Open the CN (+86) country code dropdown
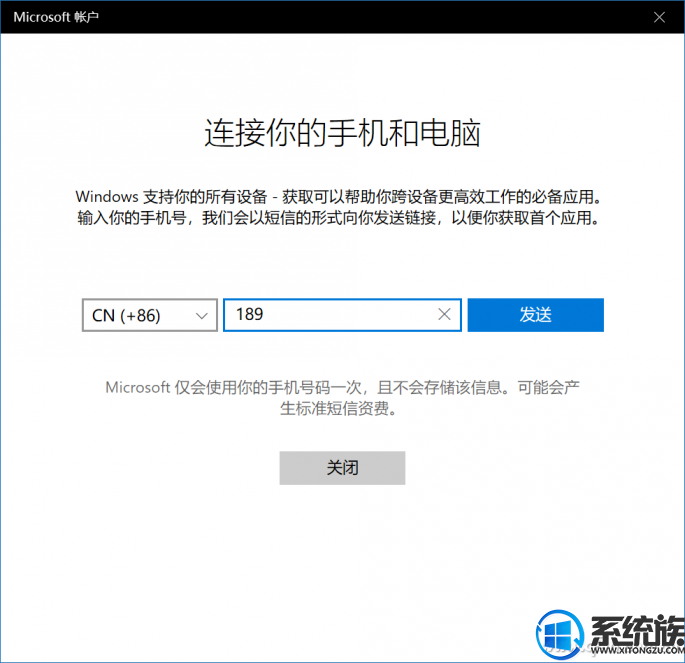 (x=149, y=315)
